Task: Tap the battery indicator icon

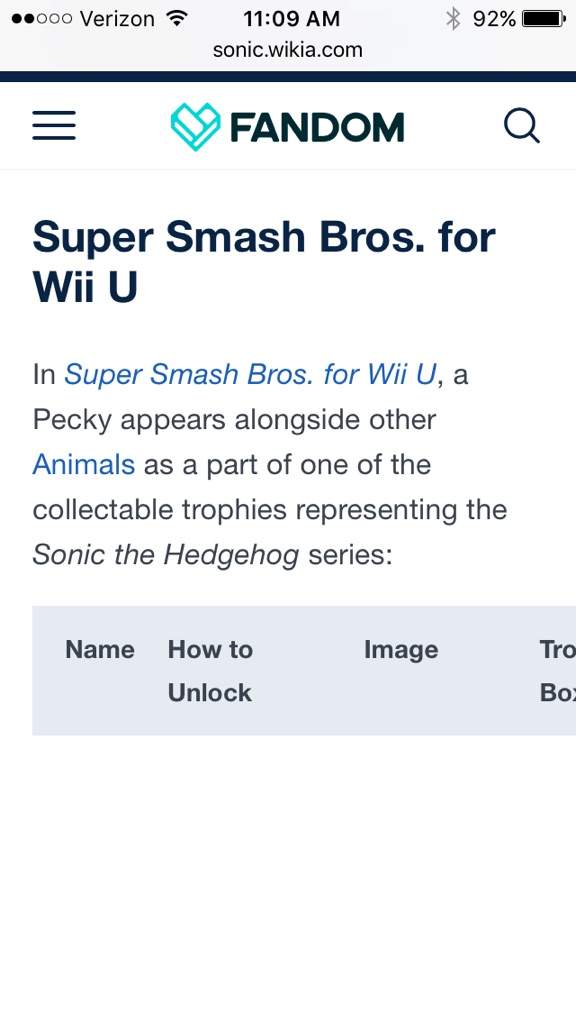Action: (x=543, y=19)
